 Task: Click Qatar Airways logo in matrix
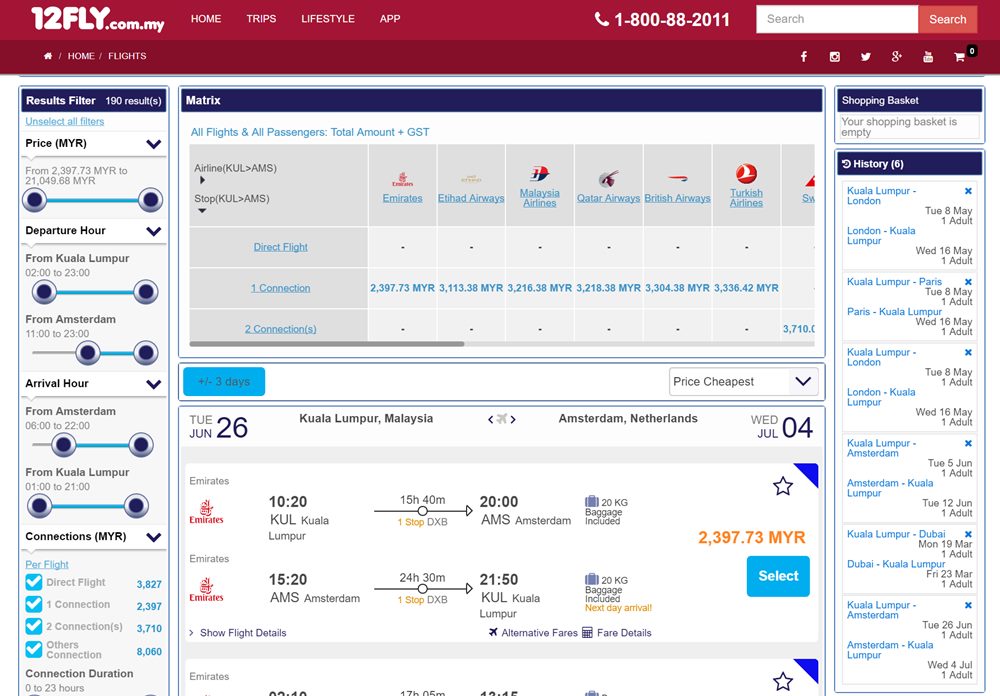608,178
